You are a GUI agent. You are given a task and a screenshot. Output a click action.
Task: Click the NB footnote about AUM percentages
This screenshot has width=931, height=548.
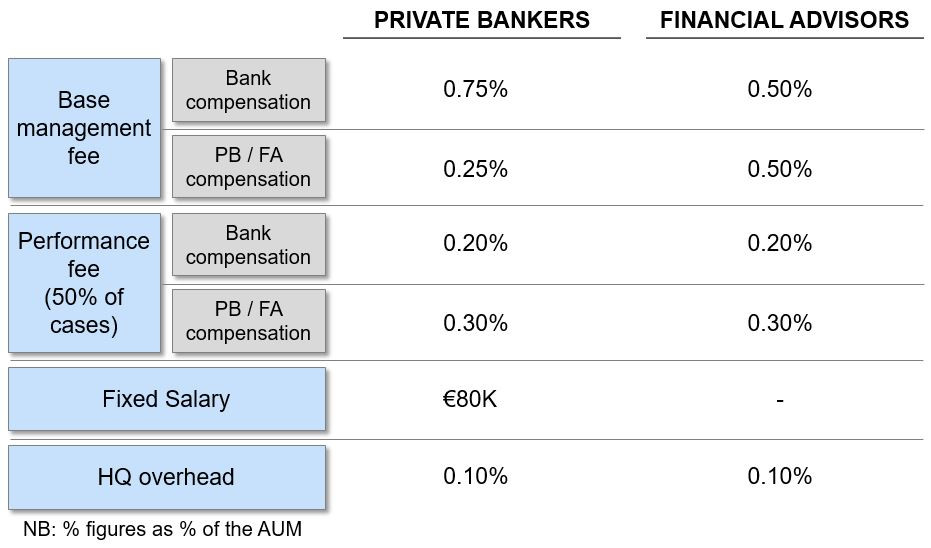click(161, 529)
